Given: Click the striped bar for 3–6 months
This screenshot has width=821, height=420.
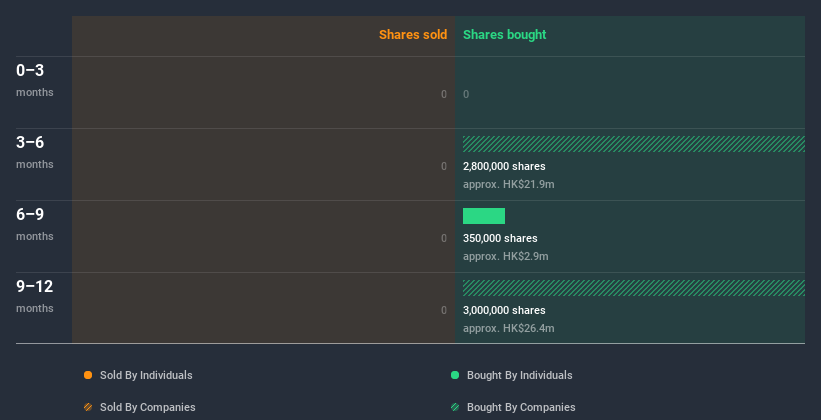Looking at the screenshot, I should pos(634,144).
